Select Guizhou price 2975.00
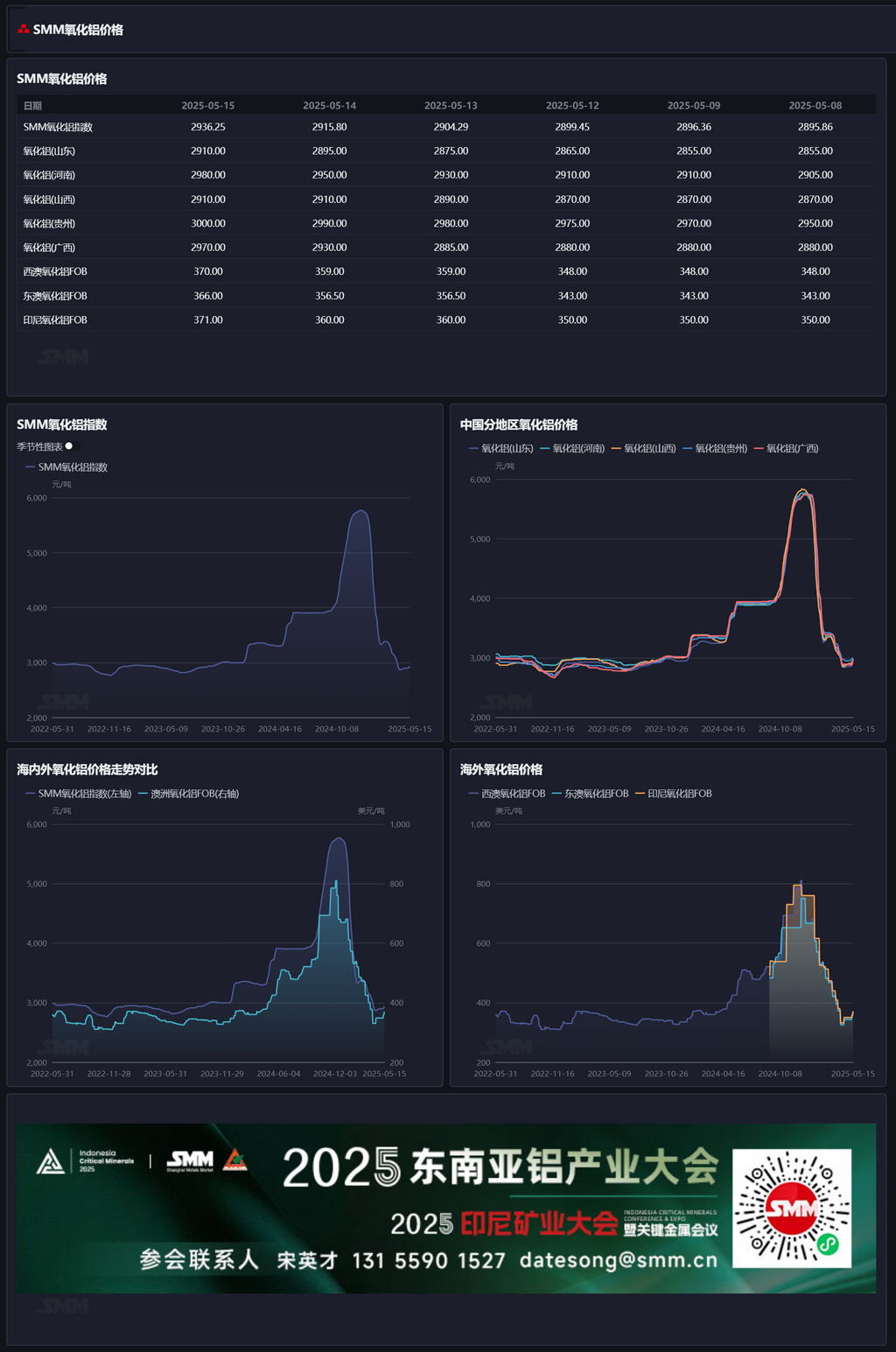 coord(572,223)
